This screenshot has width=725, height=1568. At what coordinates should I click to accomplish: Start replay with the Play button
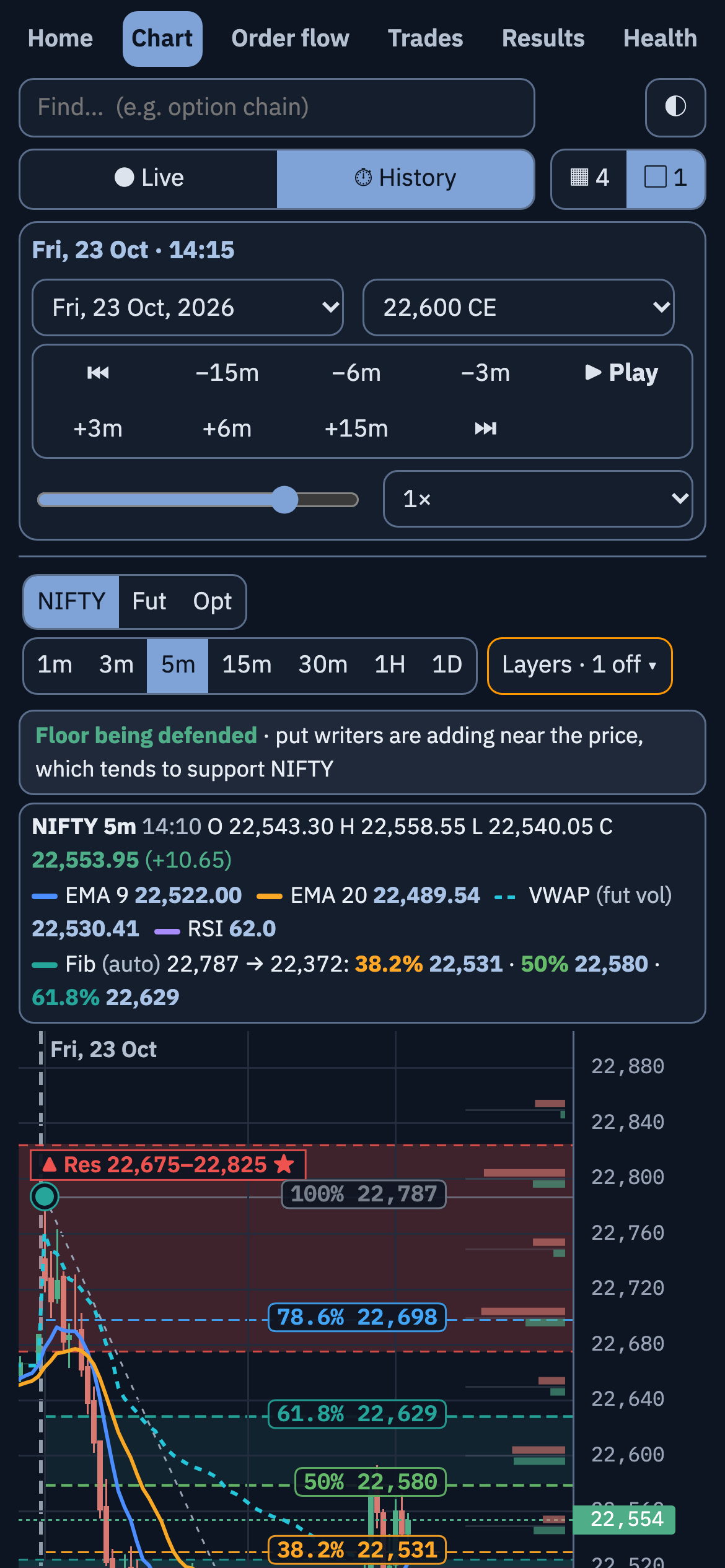(x=622, y=373)
